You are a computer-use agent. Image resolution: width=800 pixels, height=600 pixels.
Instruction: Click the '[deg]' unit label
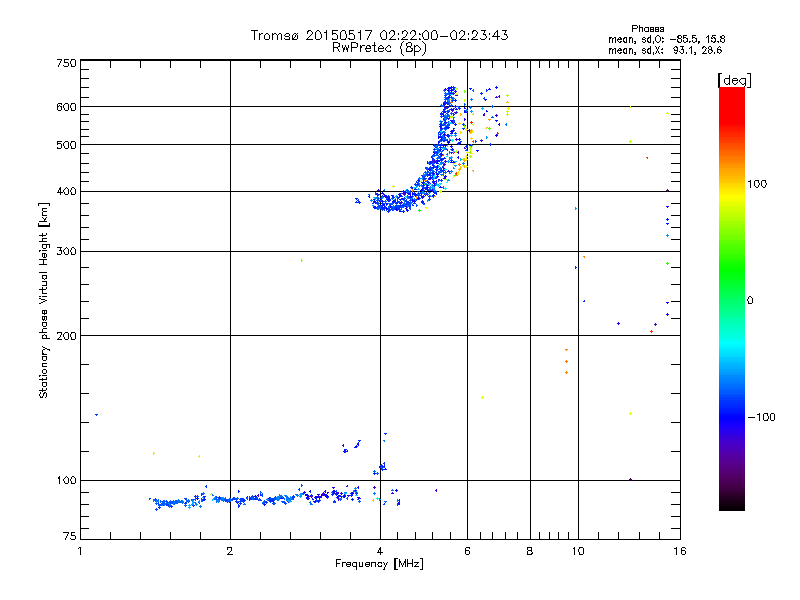coord(734,80)
